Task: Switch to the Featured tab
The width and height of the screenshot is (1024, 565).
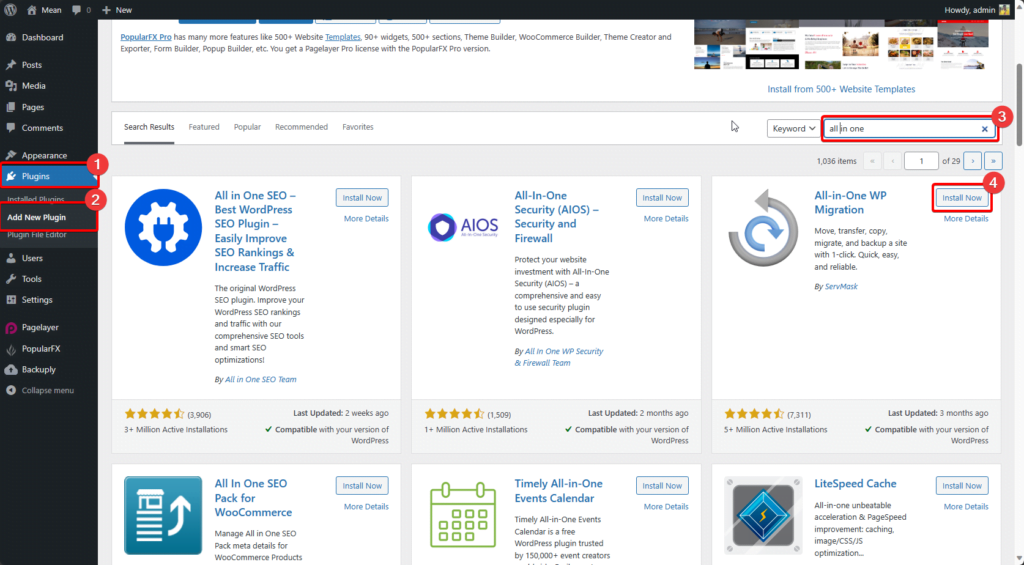Action: click(x=204, y=127)
